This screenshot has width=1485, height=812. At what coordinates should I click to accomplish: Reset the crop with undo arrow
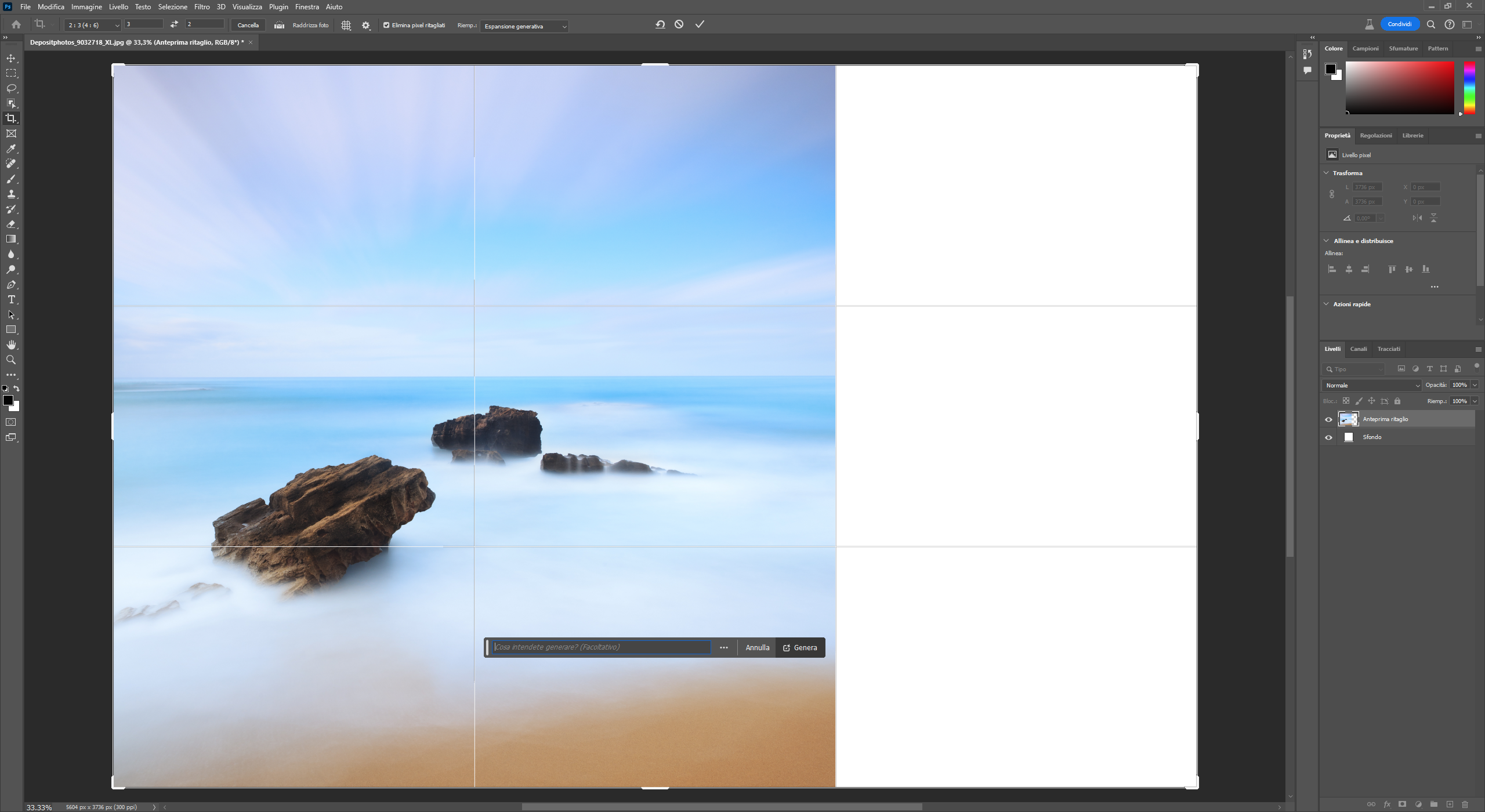coord(660,24)
